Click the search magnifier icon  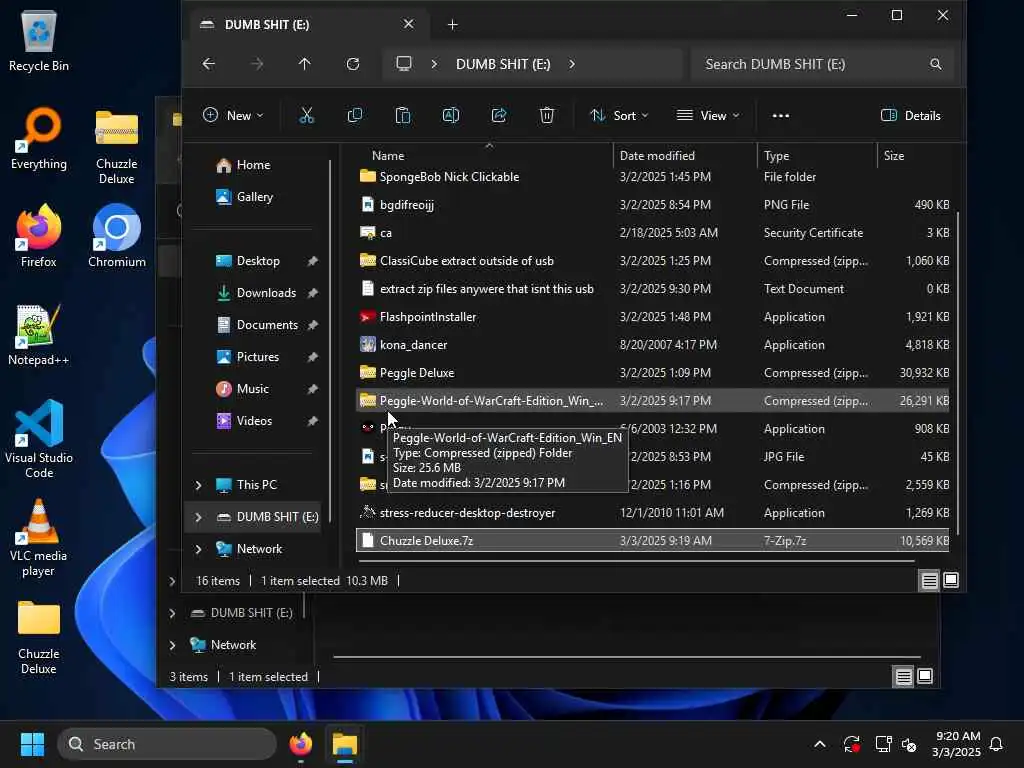(x=936, y=64)
